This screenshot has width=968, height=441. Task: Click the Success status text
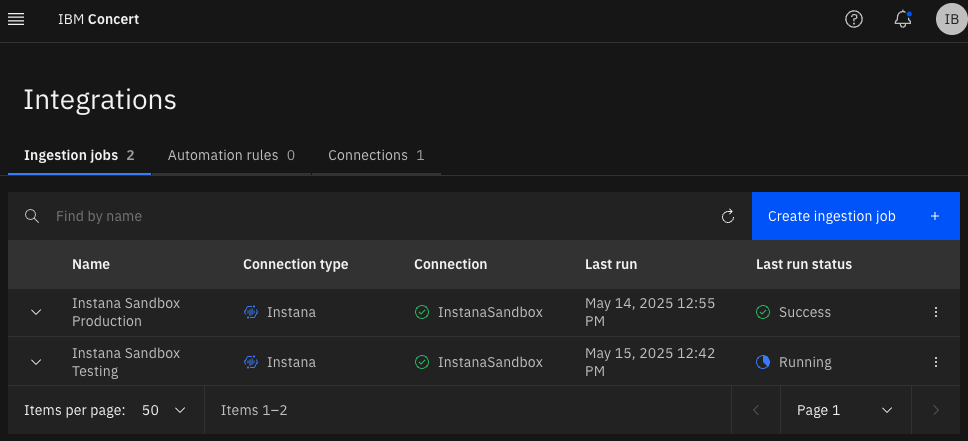[804, 313]
